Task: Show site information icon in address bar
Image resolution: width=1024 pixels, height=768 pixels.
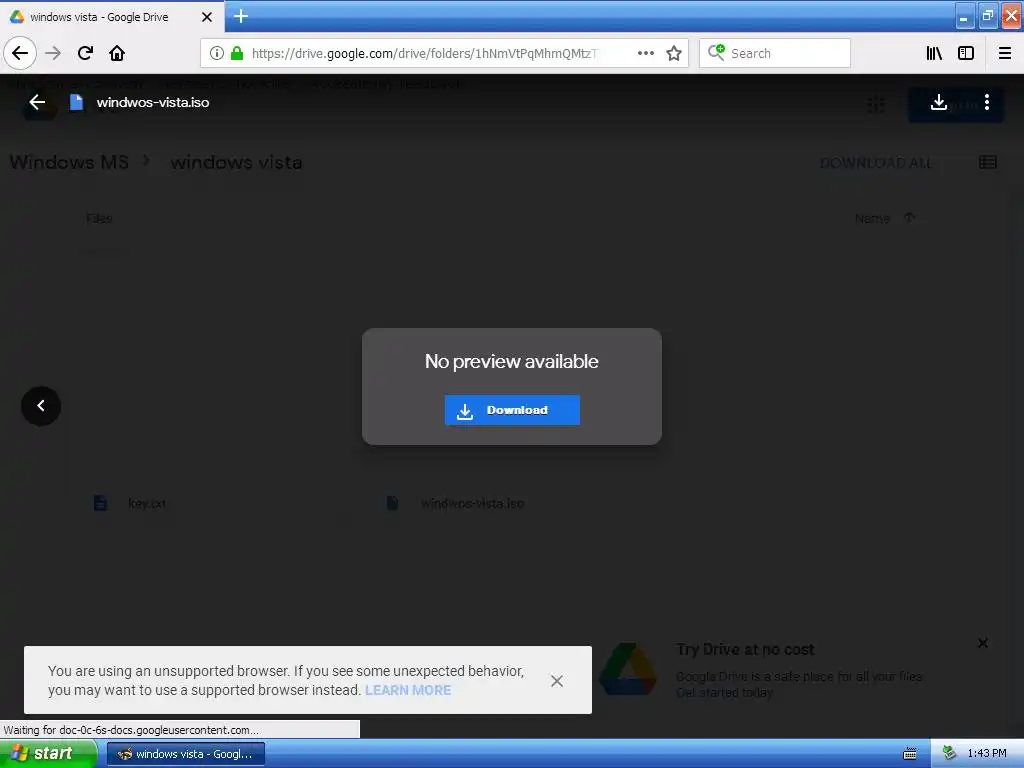Action: tap(217, 53)
